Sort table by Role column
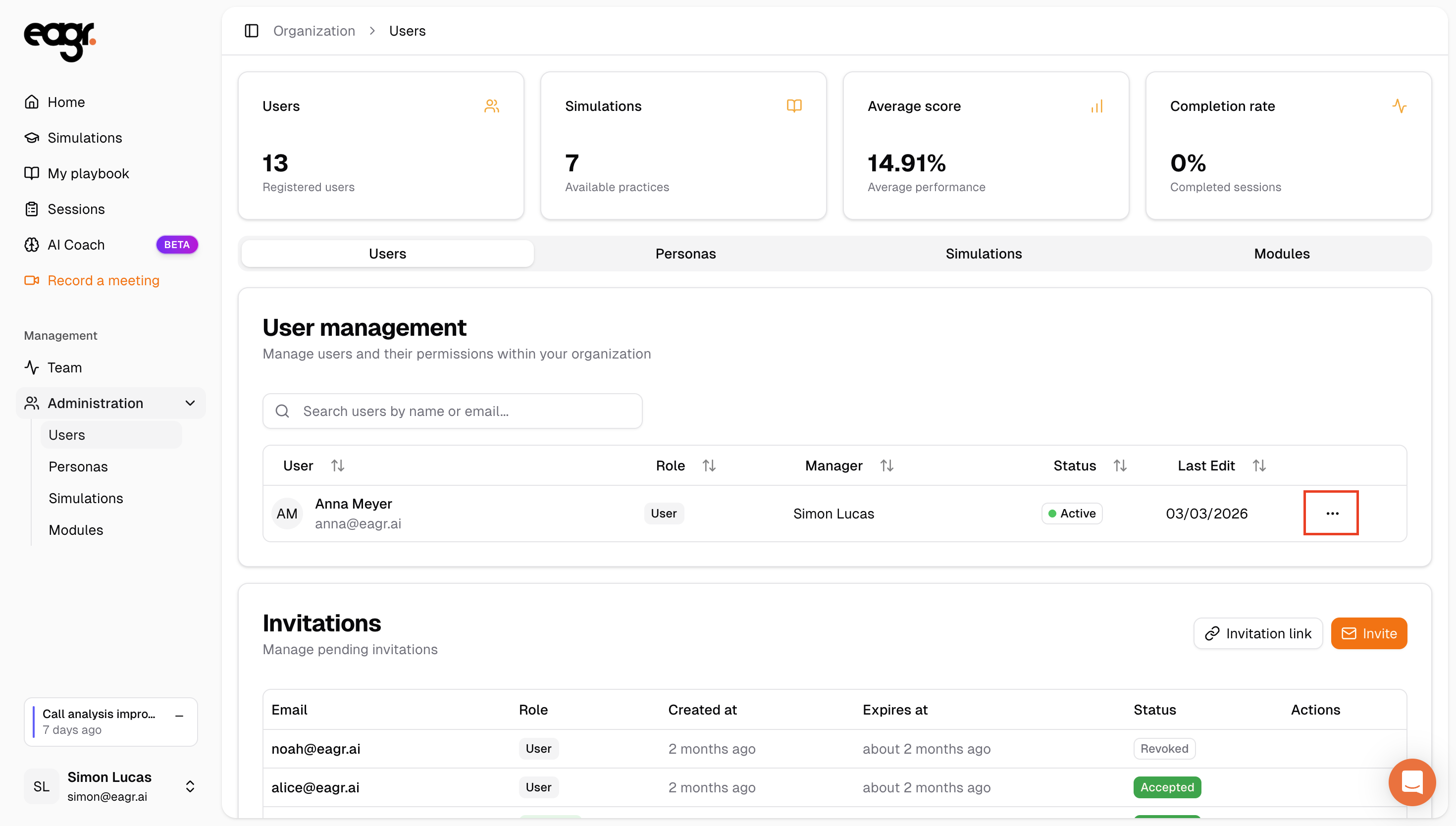Screen dimensions: 1456x826 click(x=709, y=466)
